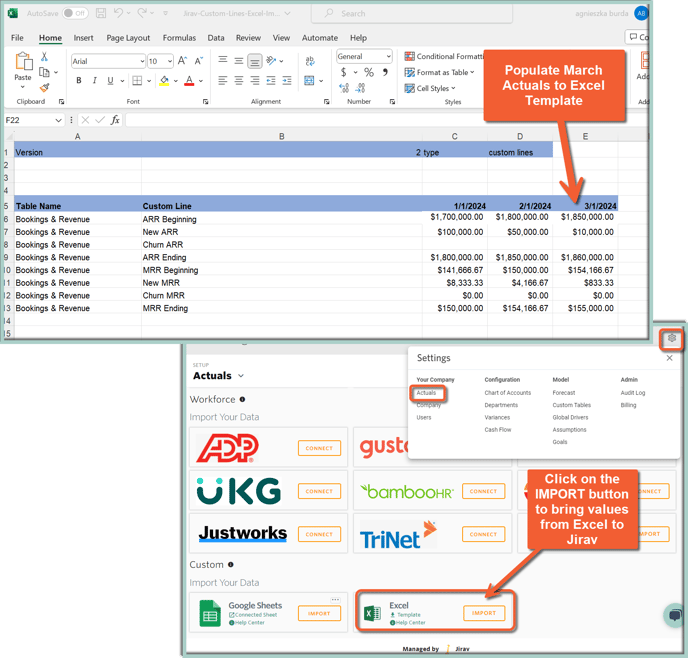Toggle the AutoSave switch
Screen dimensions: 688x658
tap(75, 13)
